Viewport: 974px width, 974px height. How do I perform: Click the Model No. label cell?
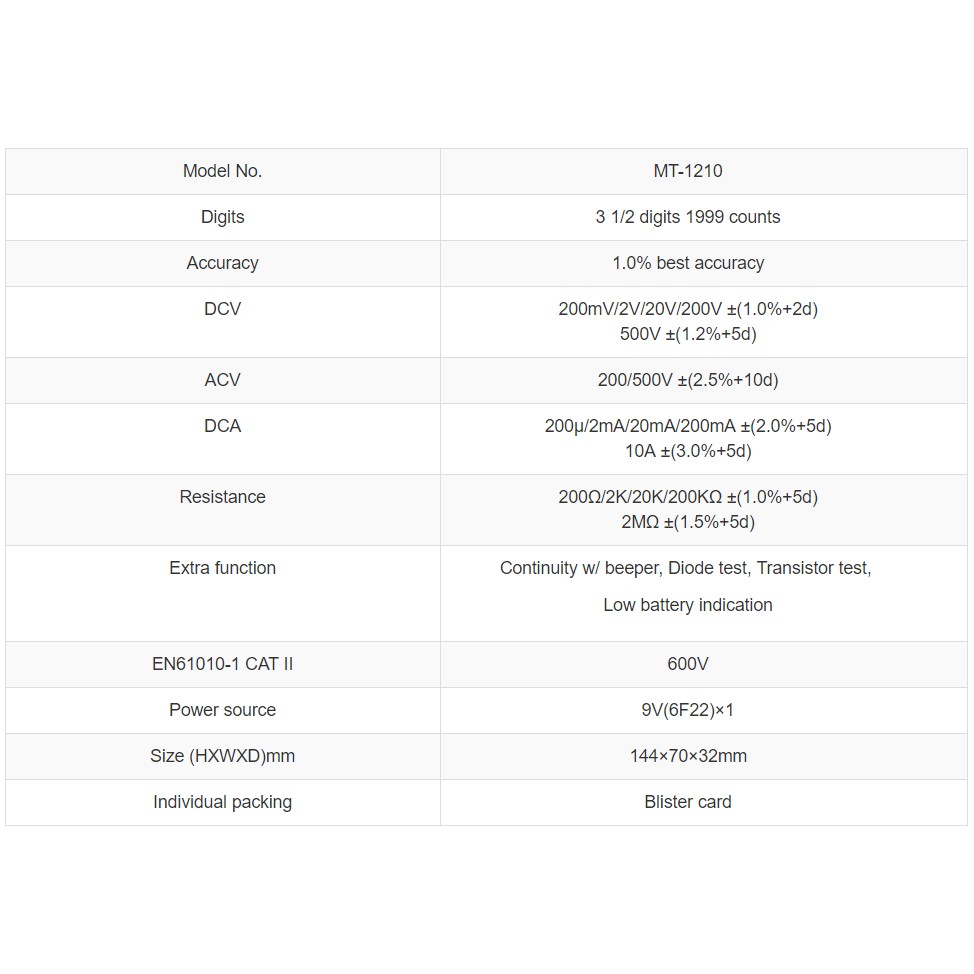point(222,171)
